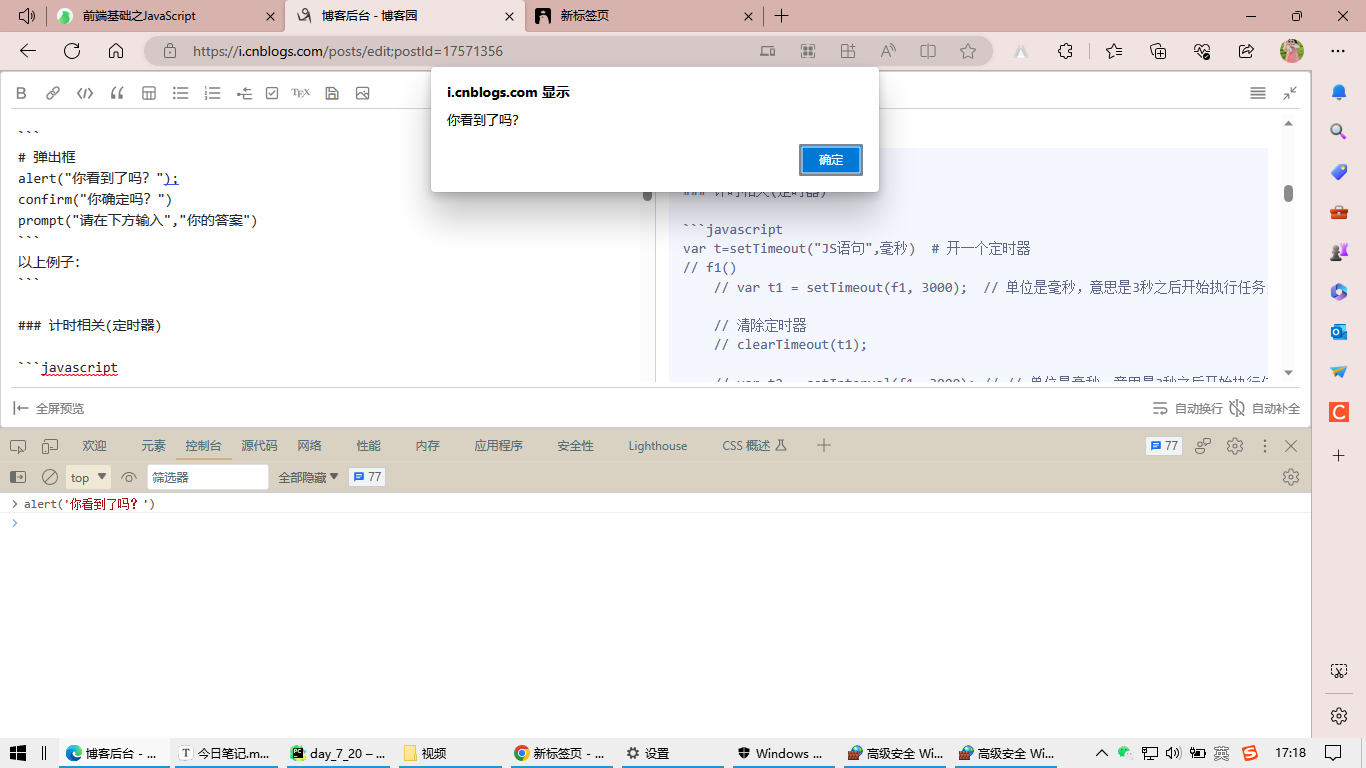Switch to the 前端基础之JavaScript browser tab
This screenshot has height=768, width=1366.
(167, 16)
